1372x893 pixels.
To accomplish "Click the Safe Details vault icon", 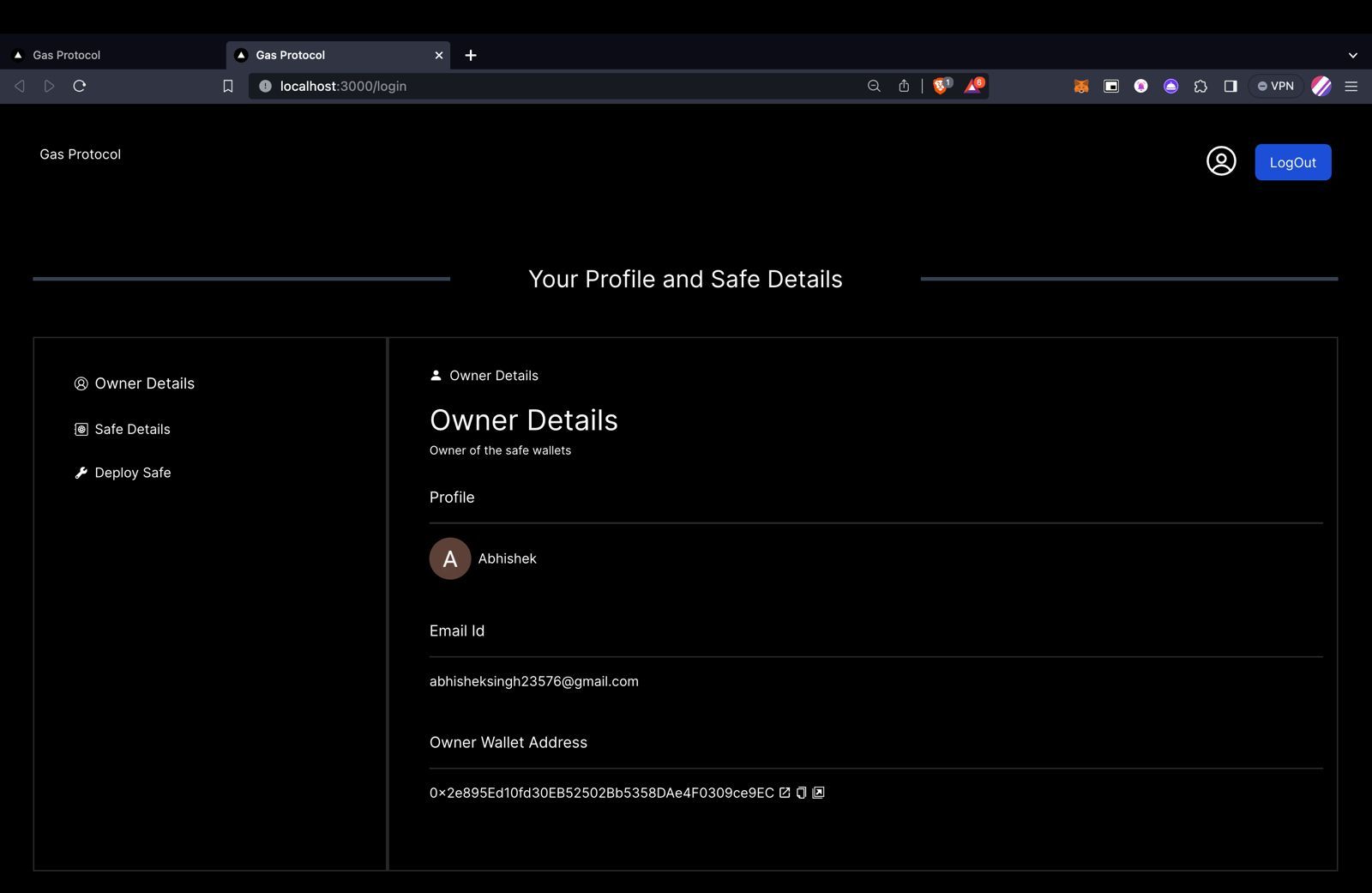I will coord(81,429).
